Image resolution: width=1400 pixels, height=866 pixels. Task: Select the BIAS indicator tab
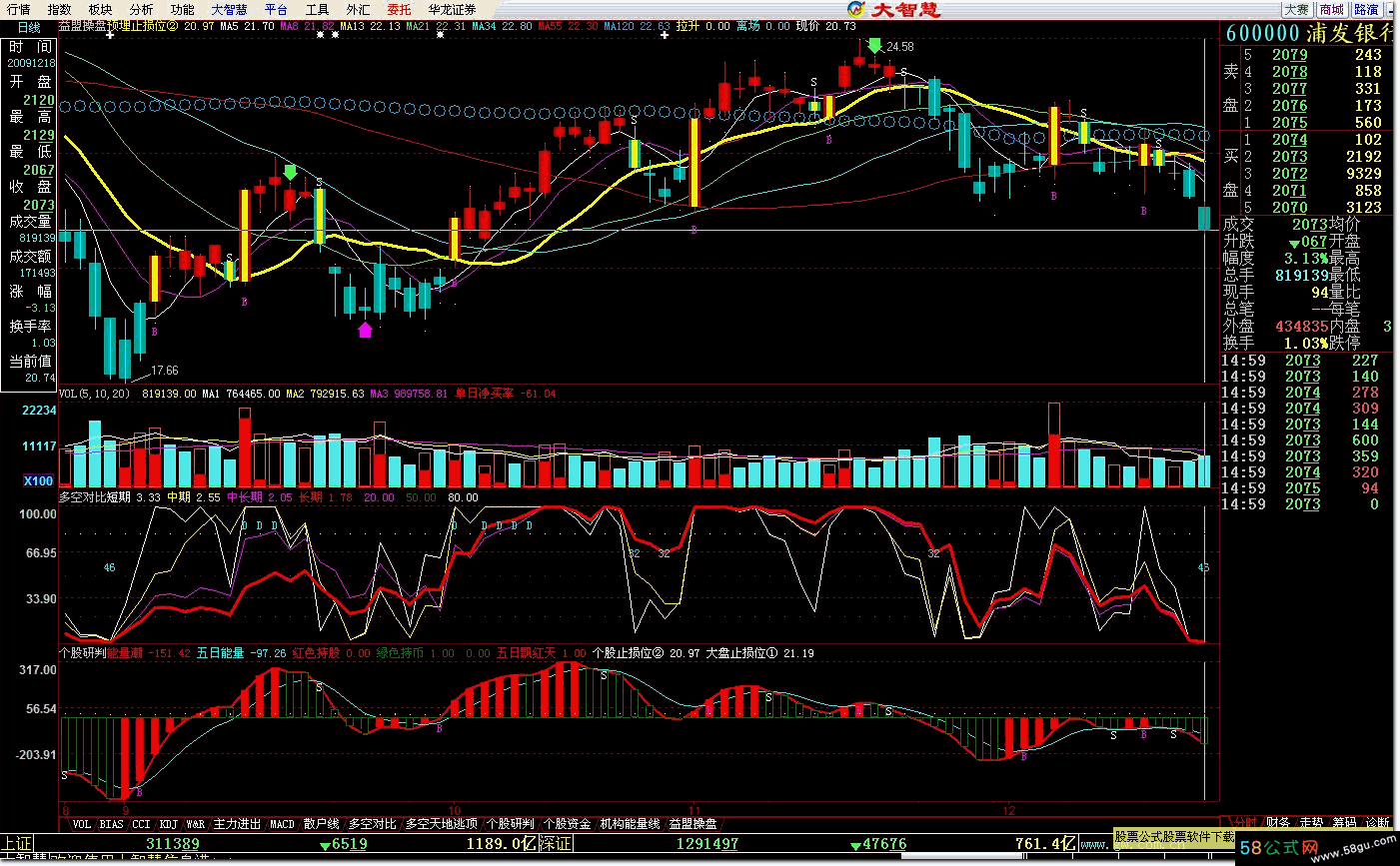[112, 824]
